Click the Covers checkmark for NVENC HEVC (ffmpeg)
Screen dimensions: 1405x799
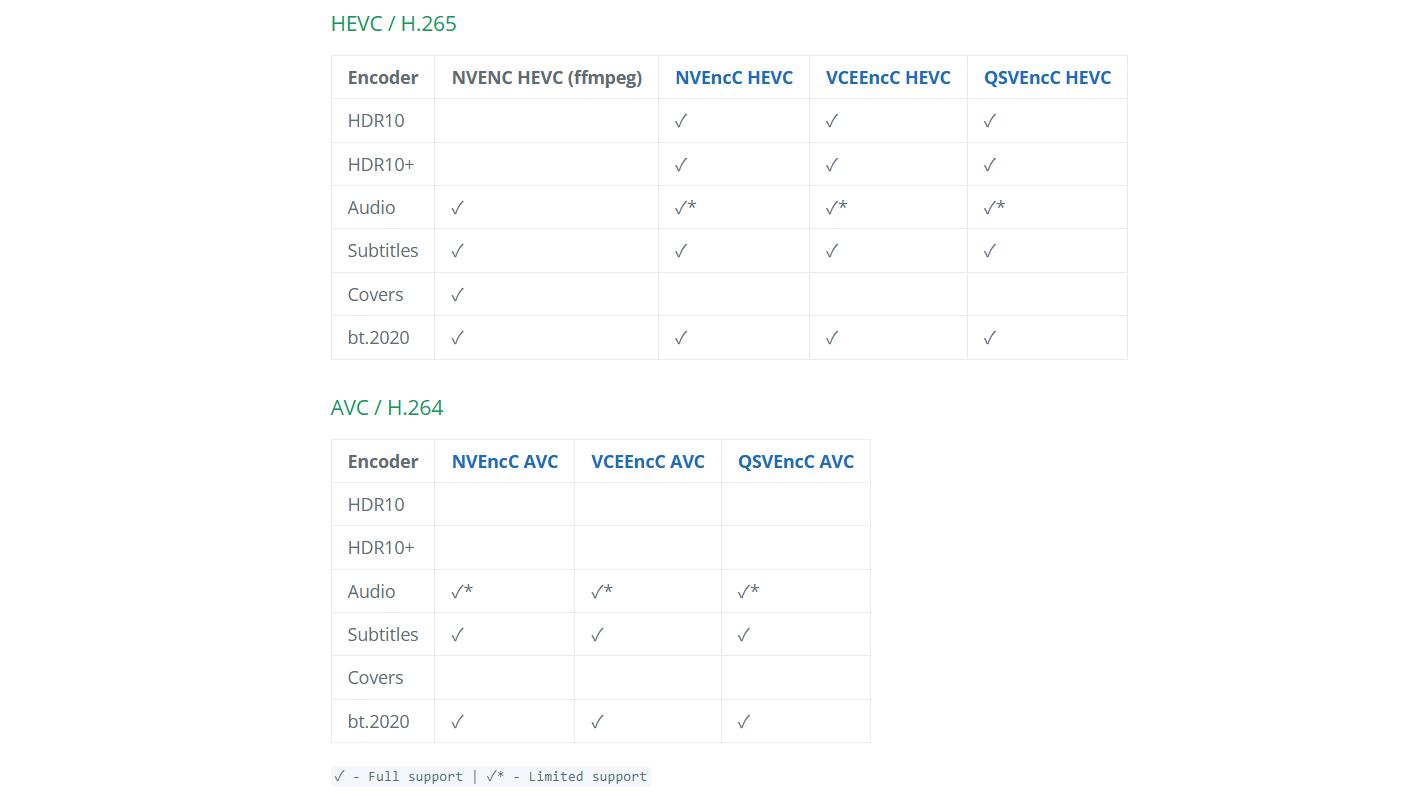pos(458,295)
